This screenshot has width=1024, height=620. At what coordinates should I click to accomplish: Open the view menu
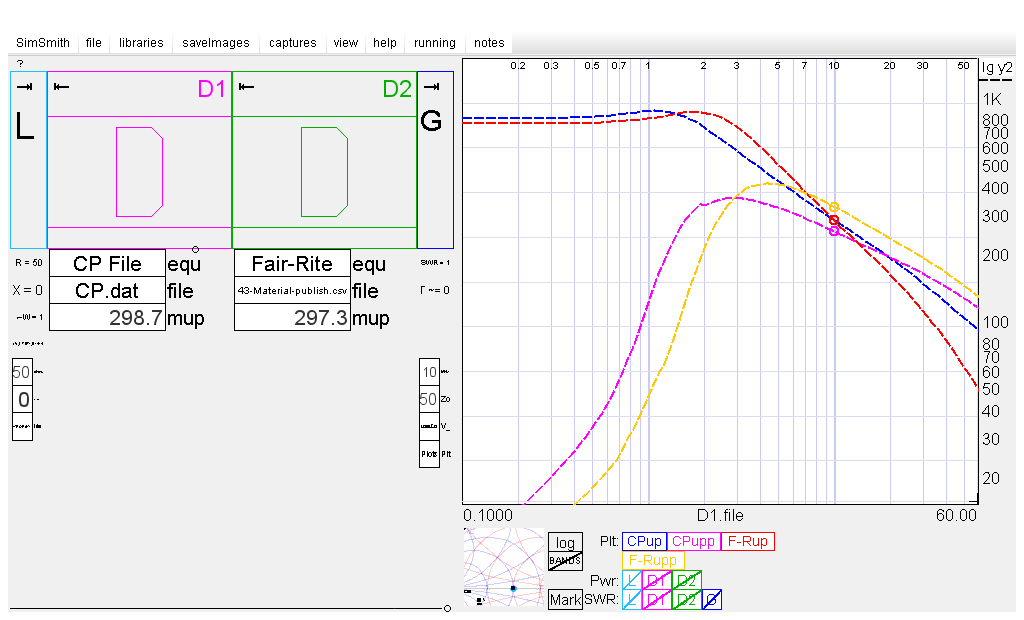click(x=345, y=42)
